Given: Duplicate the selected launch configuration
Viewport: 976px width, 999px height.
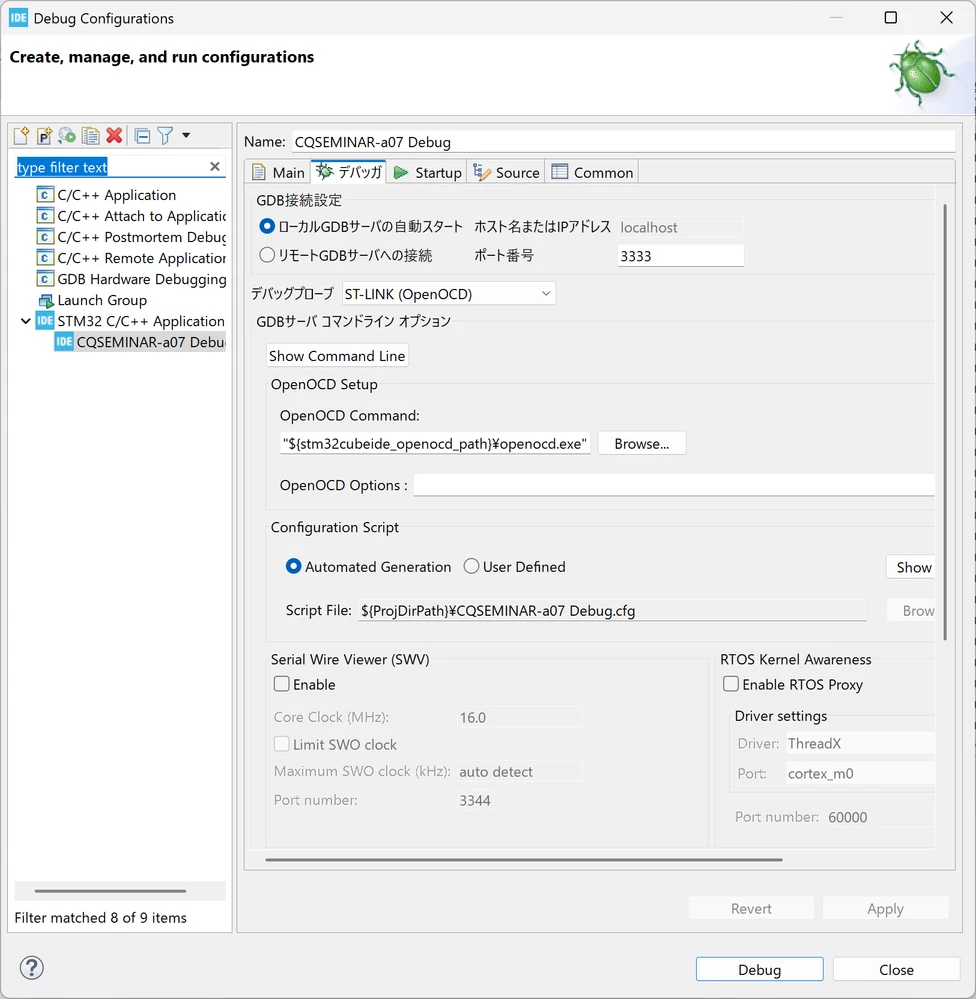Looking at the screenshot, I should click(90, 135).
